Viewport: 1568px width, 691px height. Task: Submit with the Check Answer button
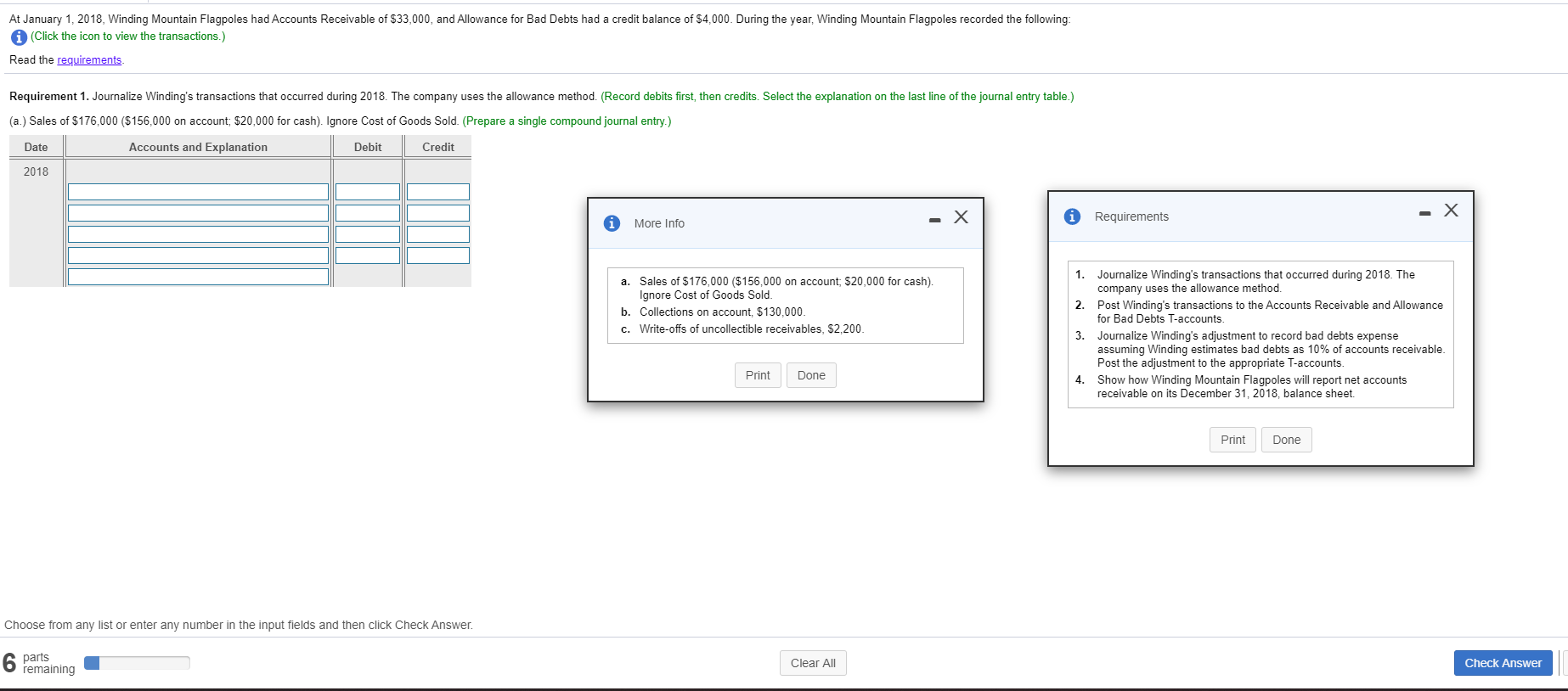coord(1503,663)
